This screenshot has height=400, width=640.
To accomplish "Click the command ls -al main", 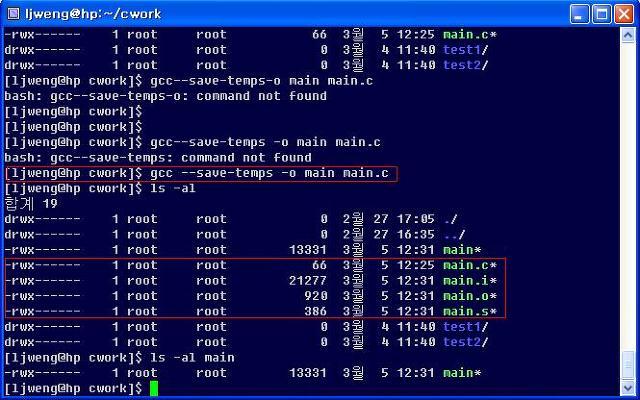I will pyautogui.click(x=192, y=358).
